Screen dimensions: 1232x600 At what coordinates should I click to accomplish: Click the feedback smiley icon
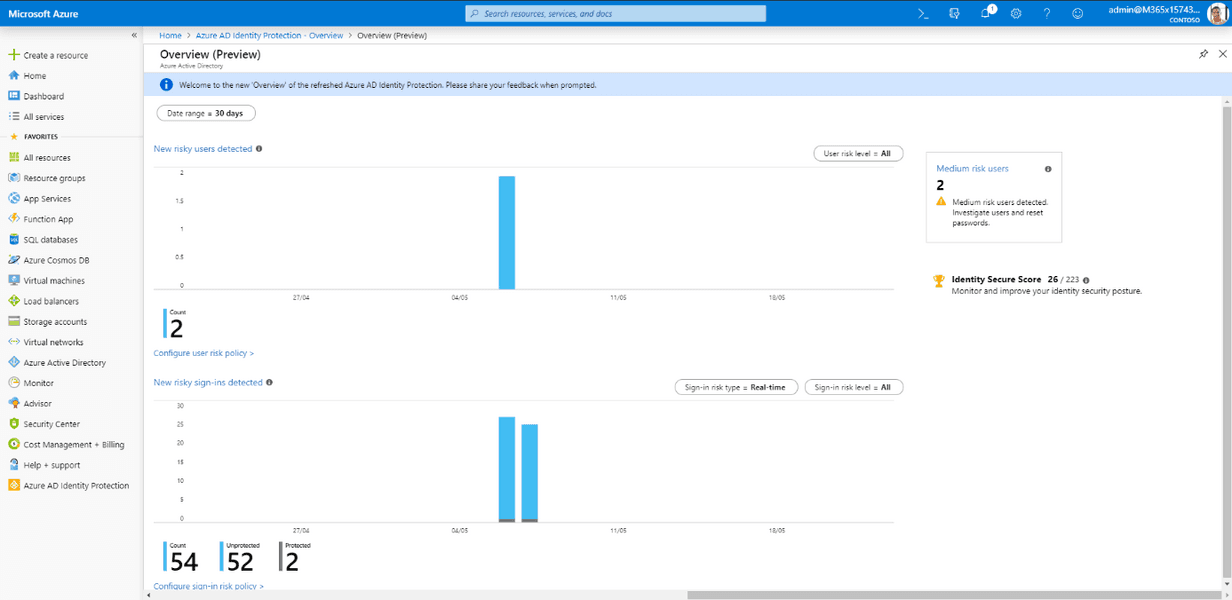(x=1077, y=13)
